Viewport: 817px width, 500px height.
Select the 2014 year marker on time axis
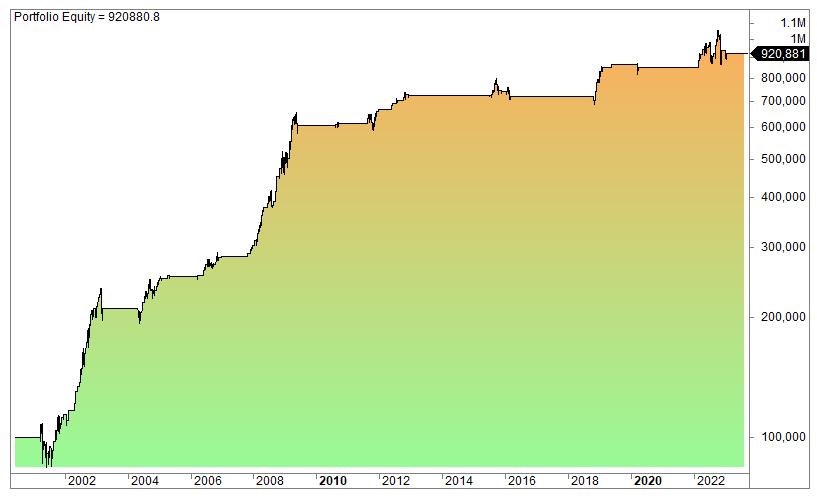point(459,481)
